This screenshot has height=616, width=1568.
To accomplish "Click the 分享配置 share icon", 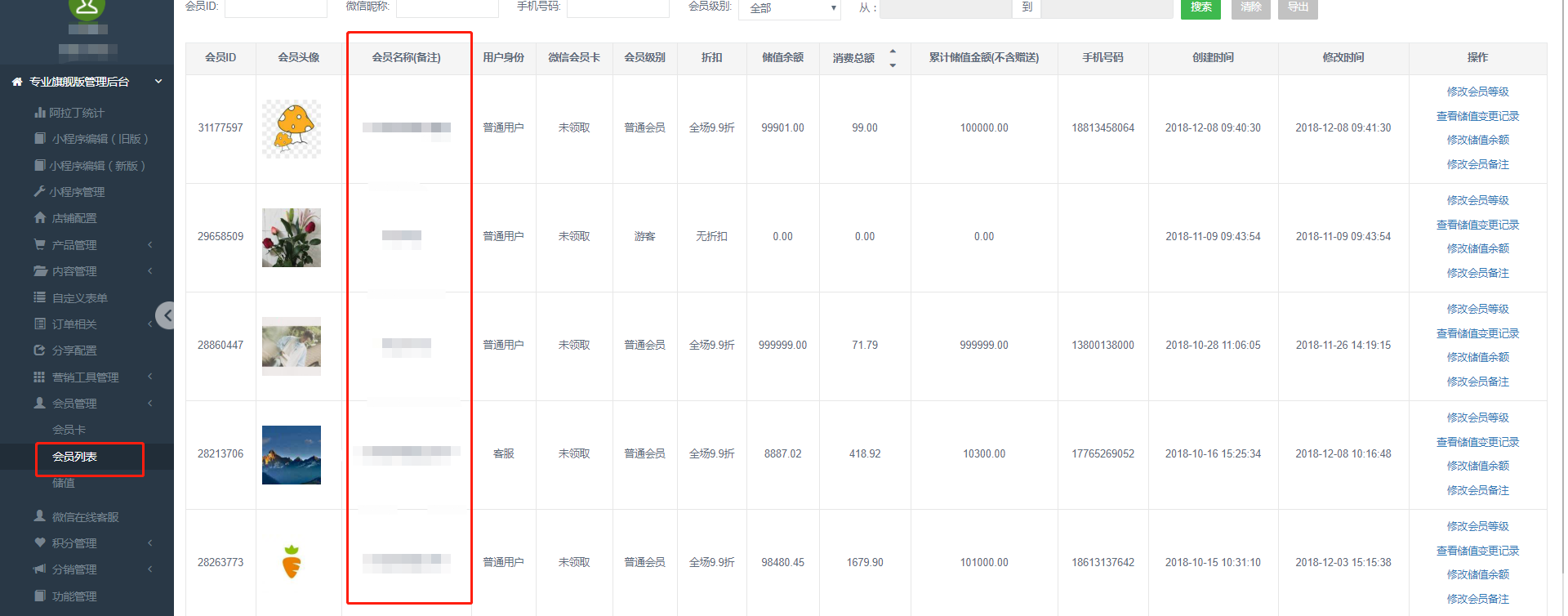I will click(39, 350).
